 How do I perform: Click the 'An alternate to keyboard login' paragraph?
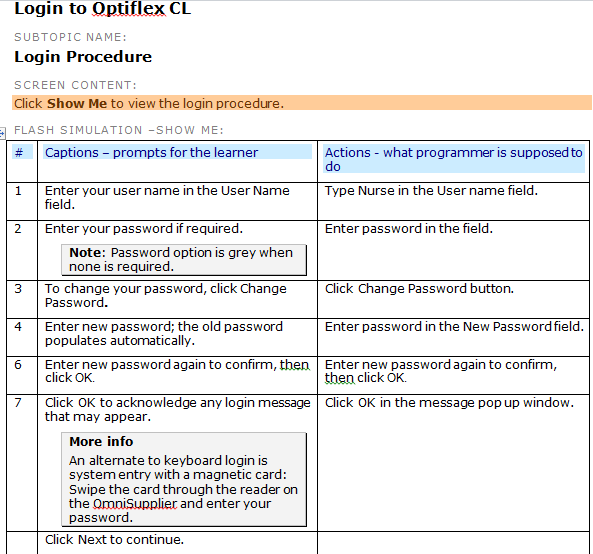(x=183, y=489)
